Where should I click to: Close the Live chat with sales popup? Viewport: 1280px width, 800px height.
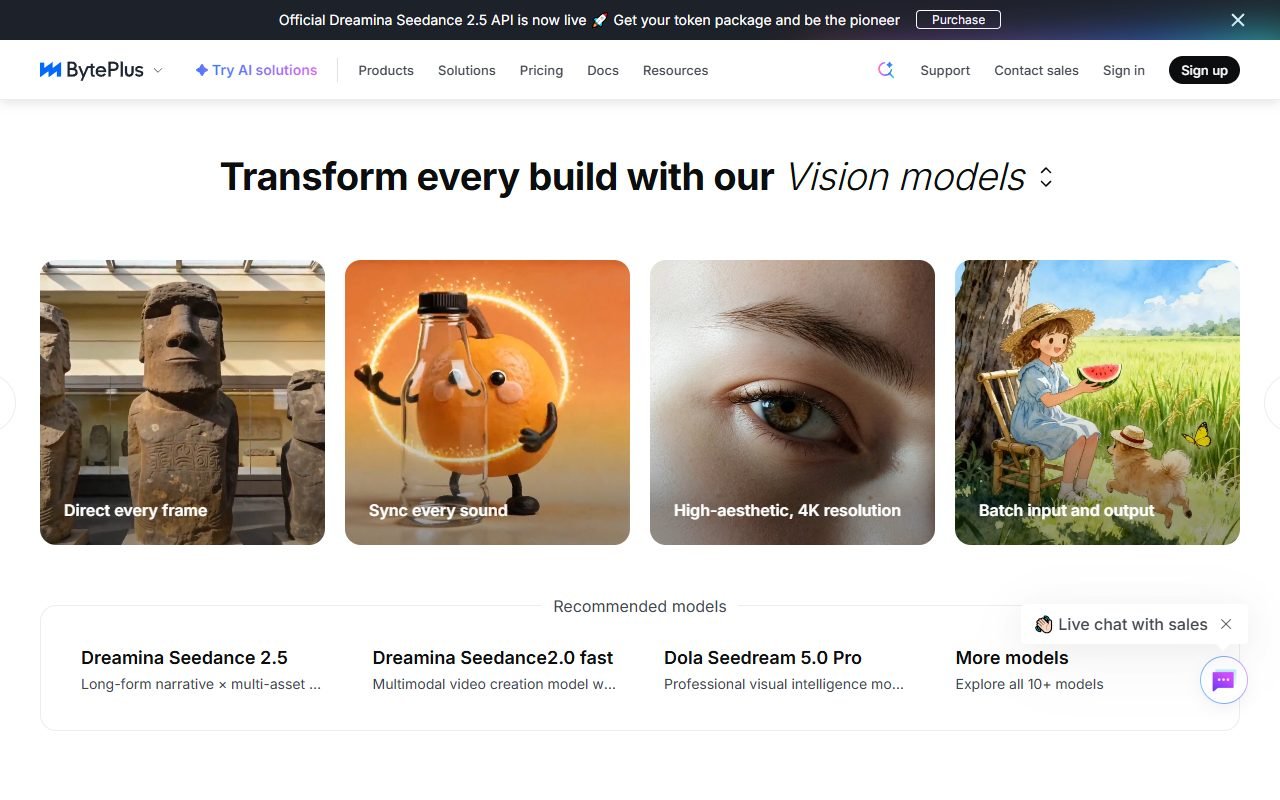pyautogui.click(x=1226, y=624)
